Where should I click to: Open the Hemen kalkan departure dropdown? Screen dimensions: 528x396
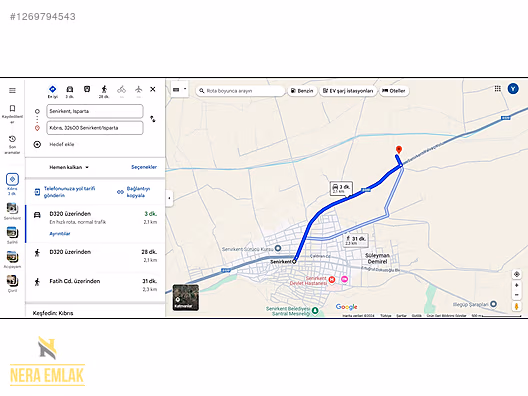69,167
